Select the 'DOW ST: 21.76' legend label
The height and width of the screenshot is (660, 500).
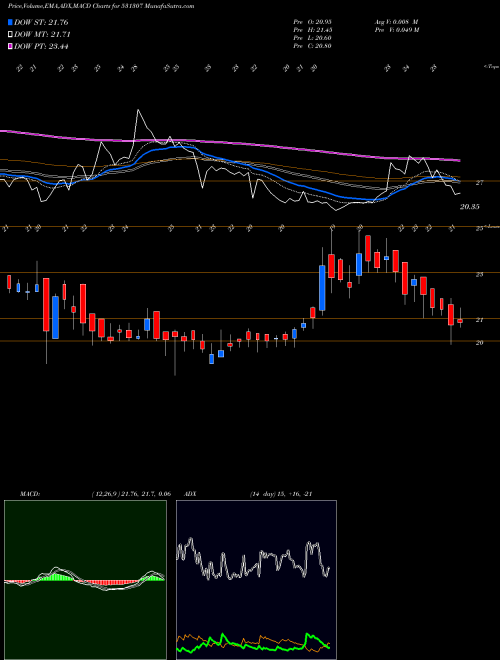(41, 22)
